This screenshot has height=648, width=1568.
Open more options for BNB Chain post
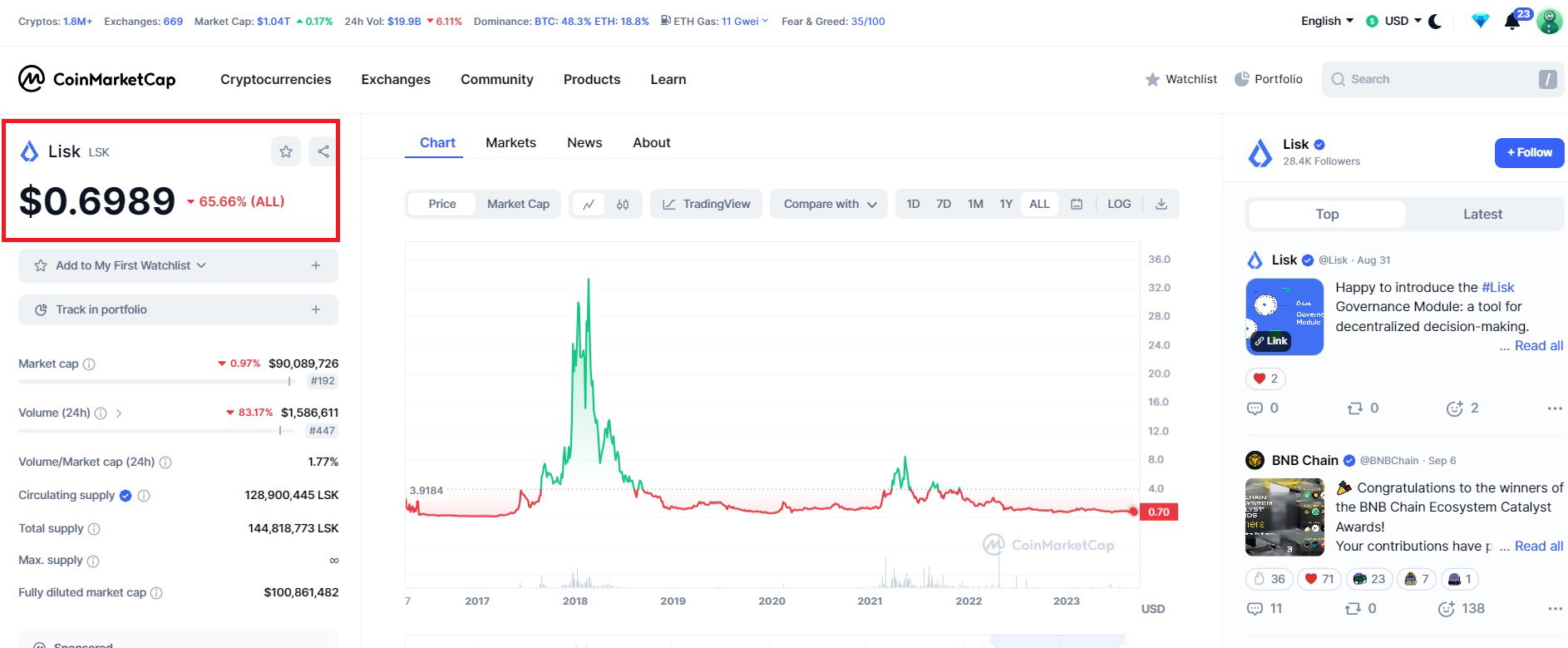click(x=1555, y=609)
